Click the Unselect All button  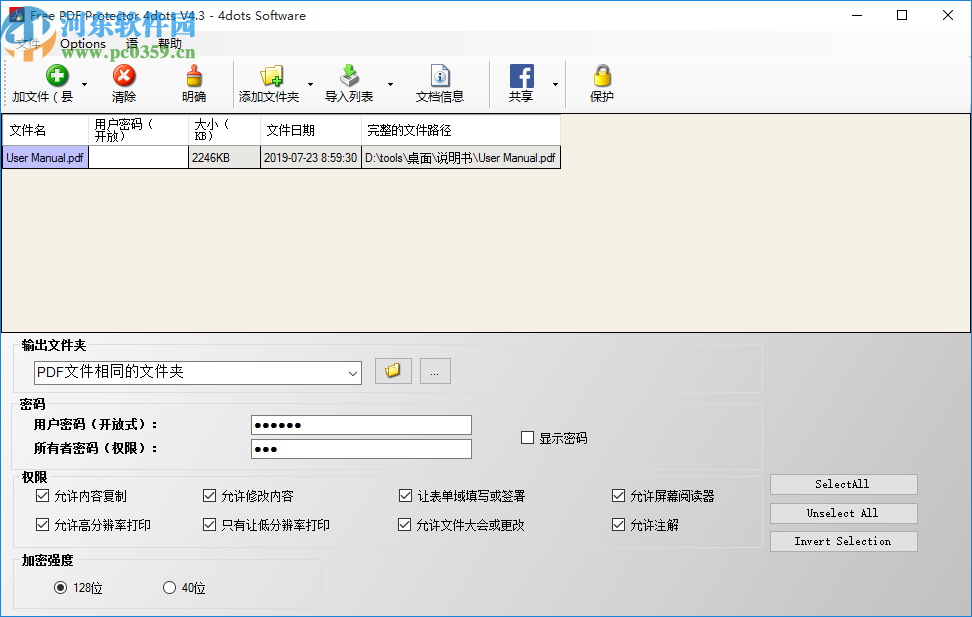843,513
